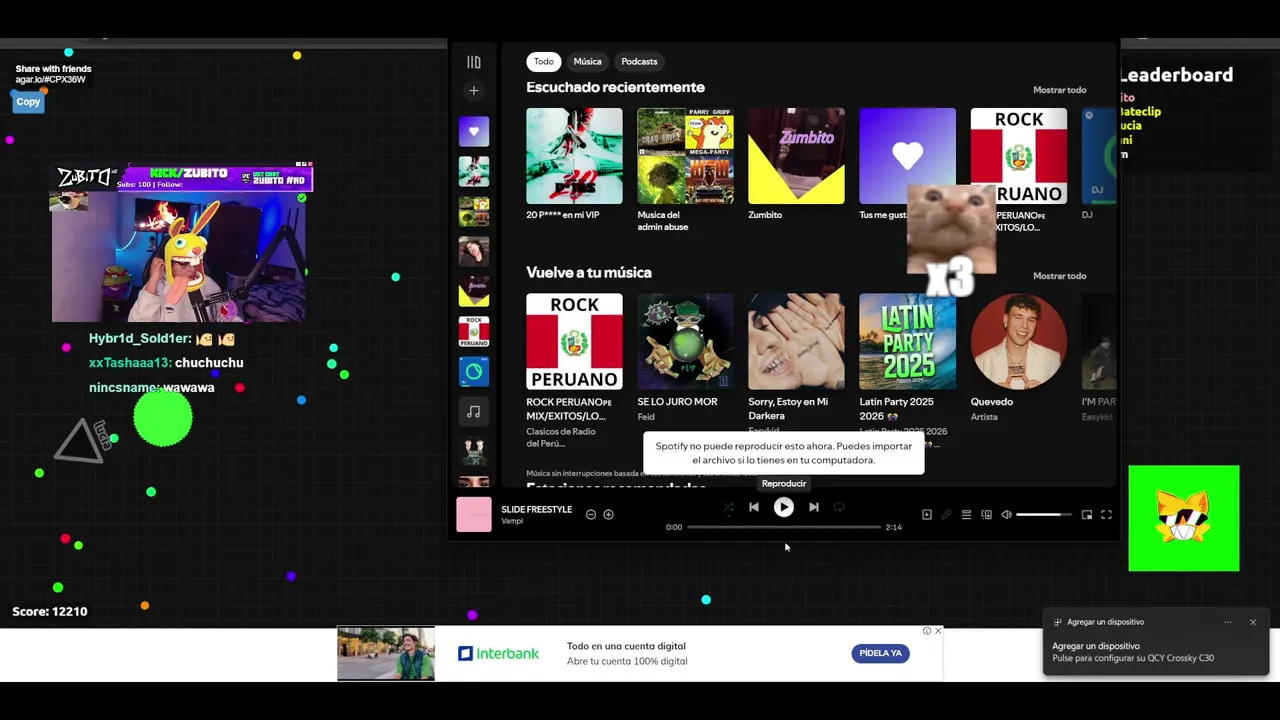Viewport: 1280px width, 720px height.
Task: Click Mostrar todo for Escuchado recientemente
Action: (x=1059, y=90)
